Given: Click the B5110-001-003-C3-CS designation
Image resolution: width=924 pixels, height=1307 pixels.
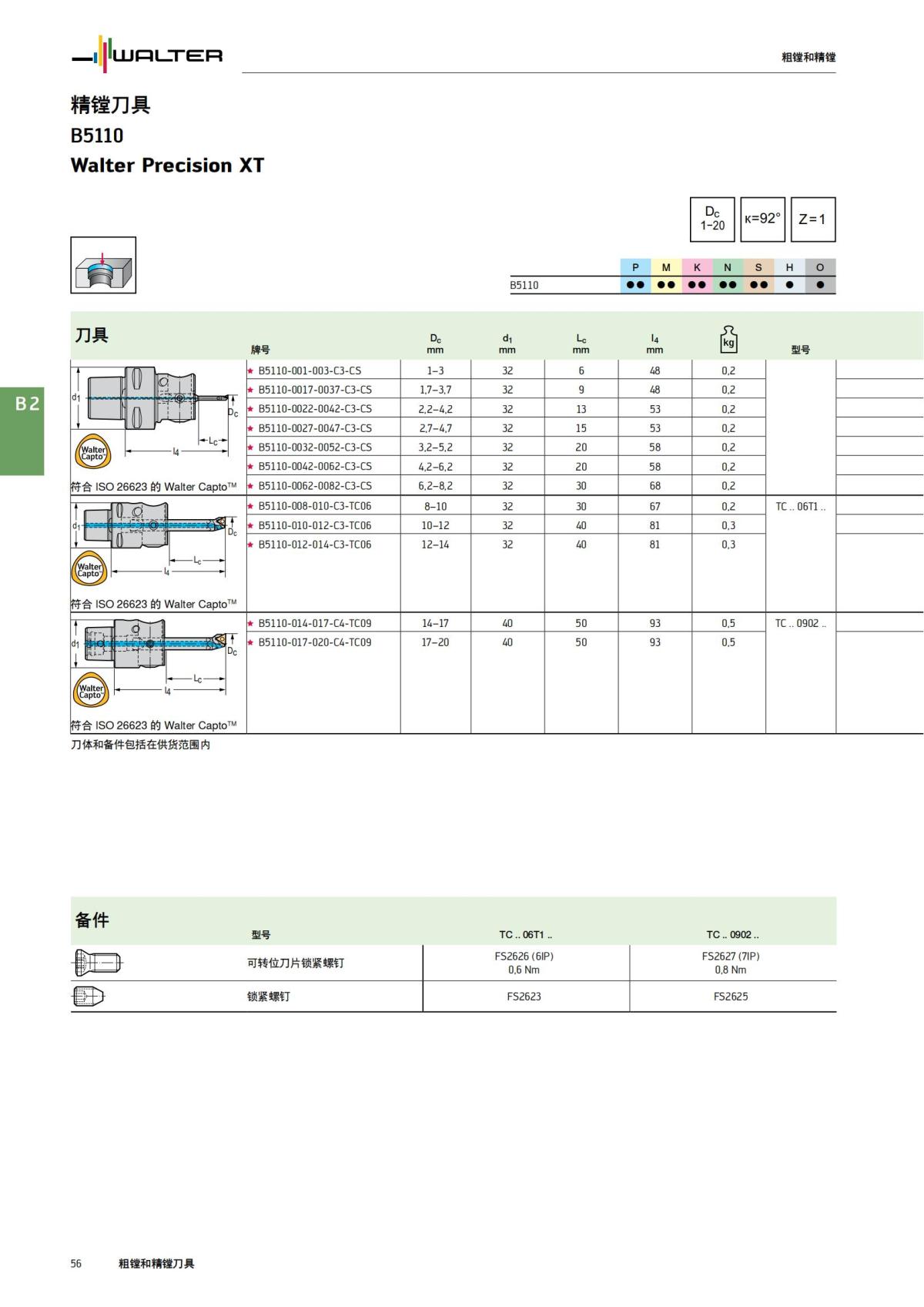Looking at the screenshot, I should (x=310, y=370).
